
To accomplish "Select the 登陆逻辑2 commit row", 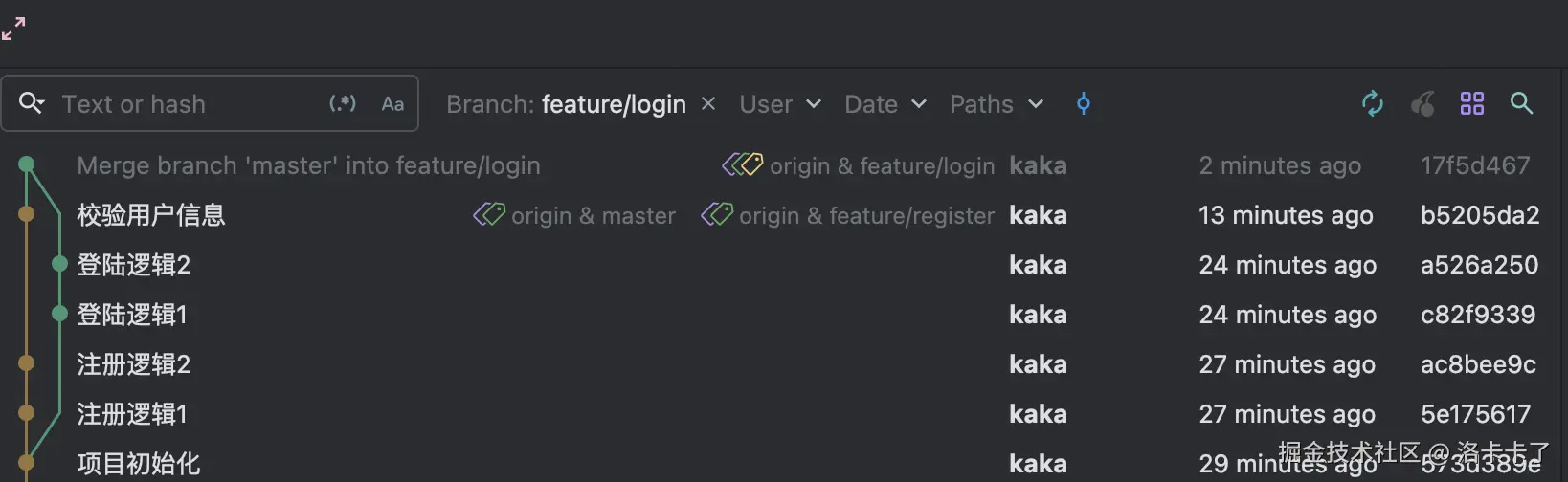I will (134, 265).
